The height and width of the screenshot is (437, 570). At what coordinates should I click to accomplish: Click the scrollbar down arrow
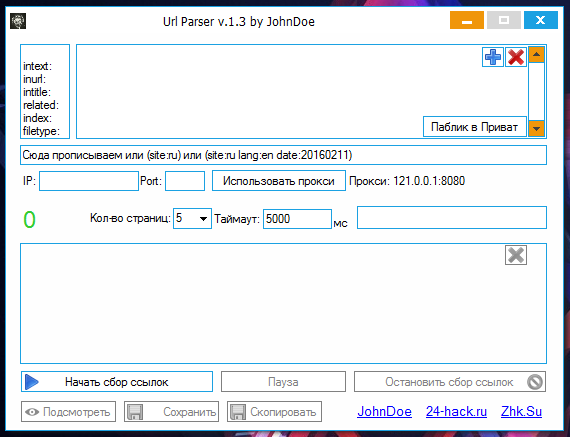[536, 129]
